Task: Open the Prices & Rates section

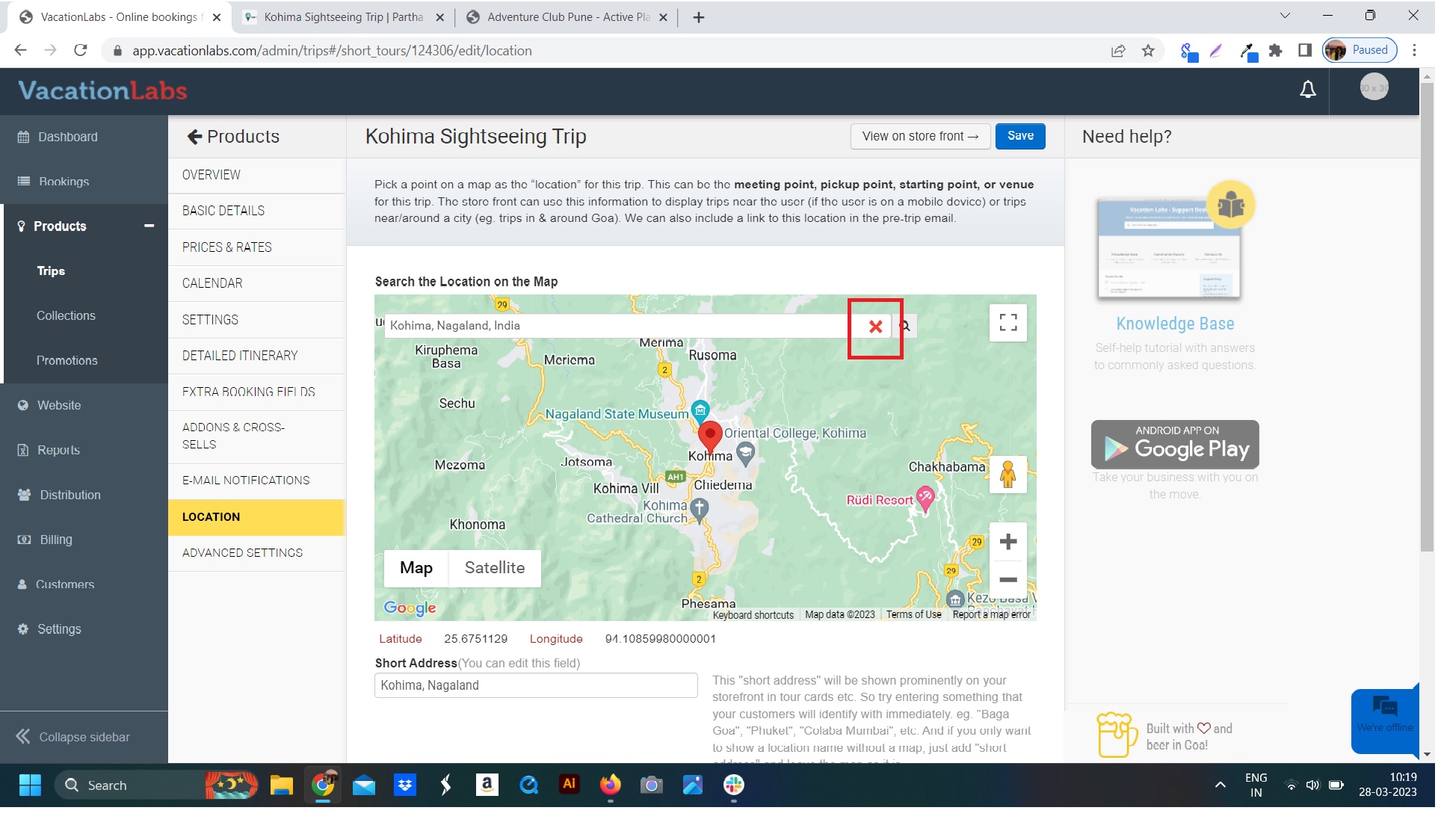Action: (227, 247)
